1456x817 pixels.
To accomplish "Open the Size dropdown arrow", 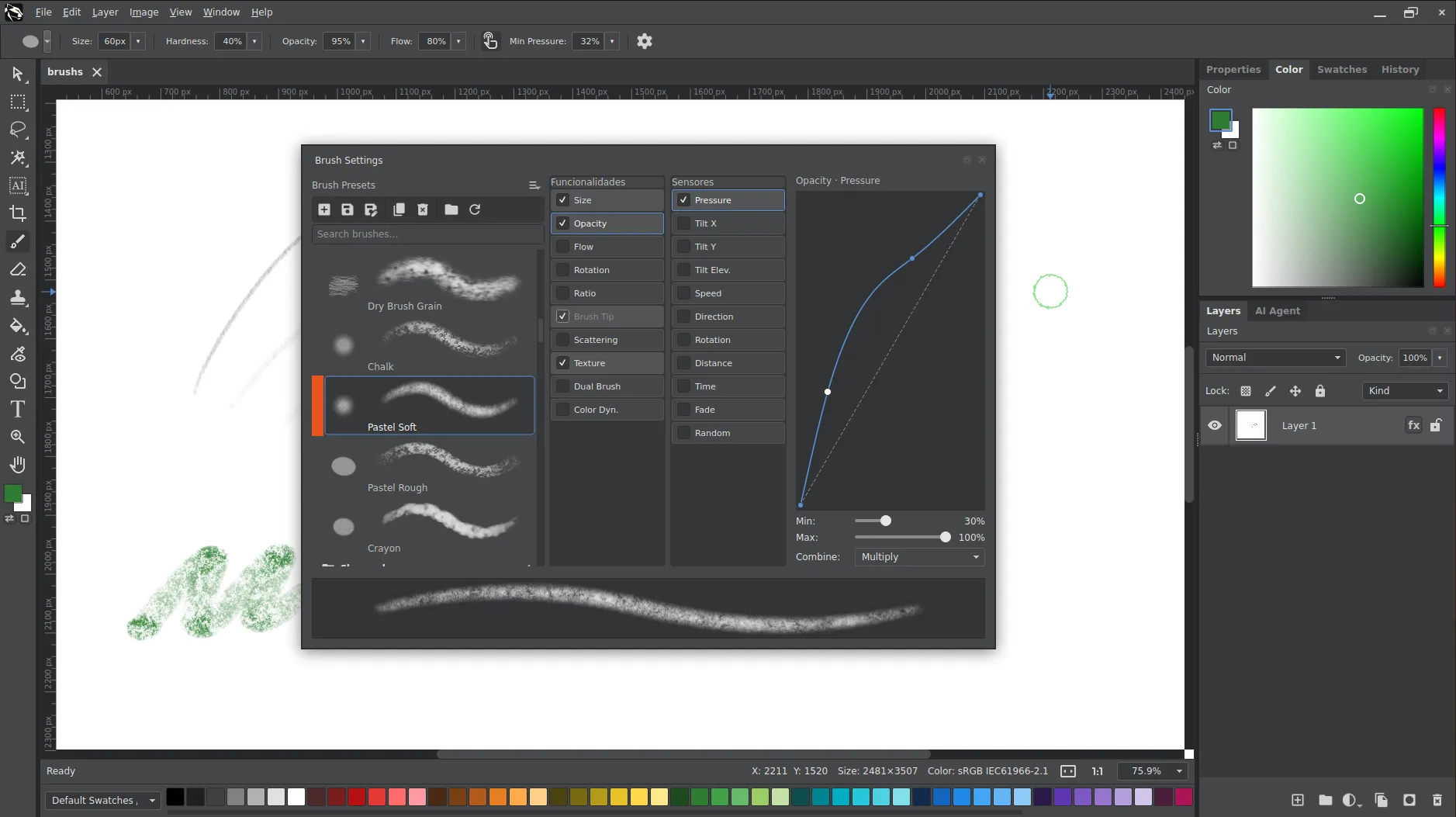I will click(x=138, y=41).
